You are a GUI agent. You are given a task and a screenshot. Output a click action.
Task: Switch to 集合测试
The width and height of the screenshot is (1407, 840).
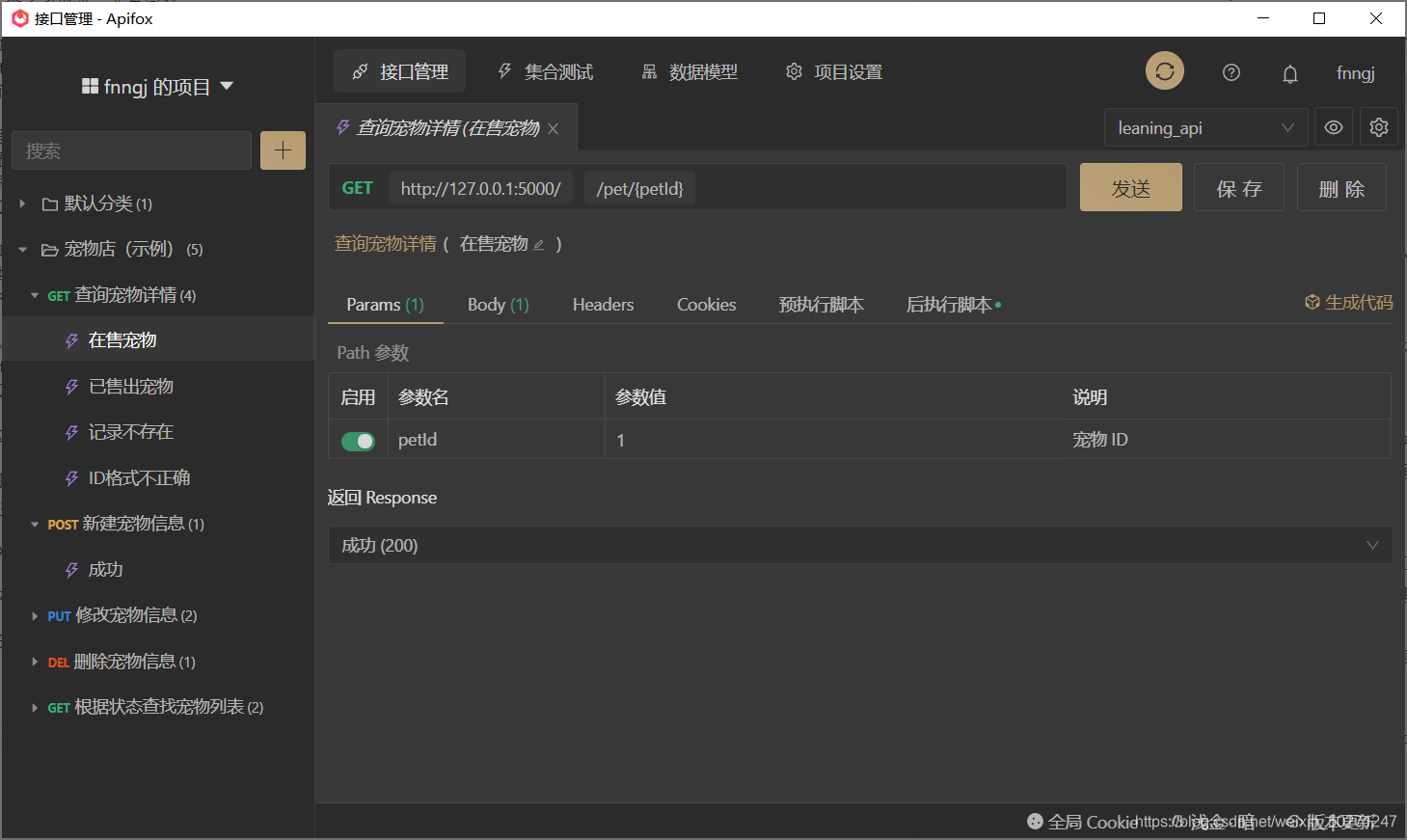(545, 71)
